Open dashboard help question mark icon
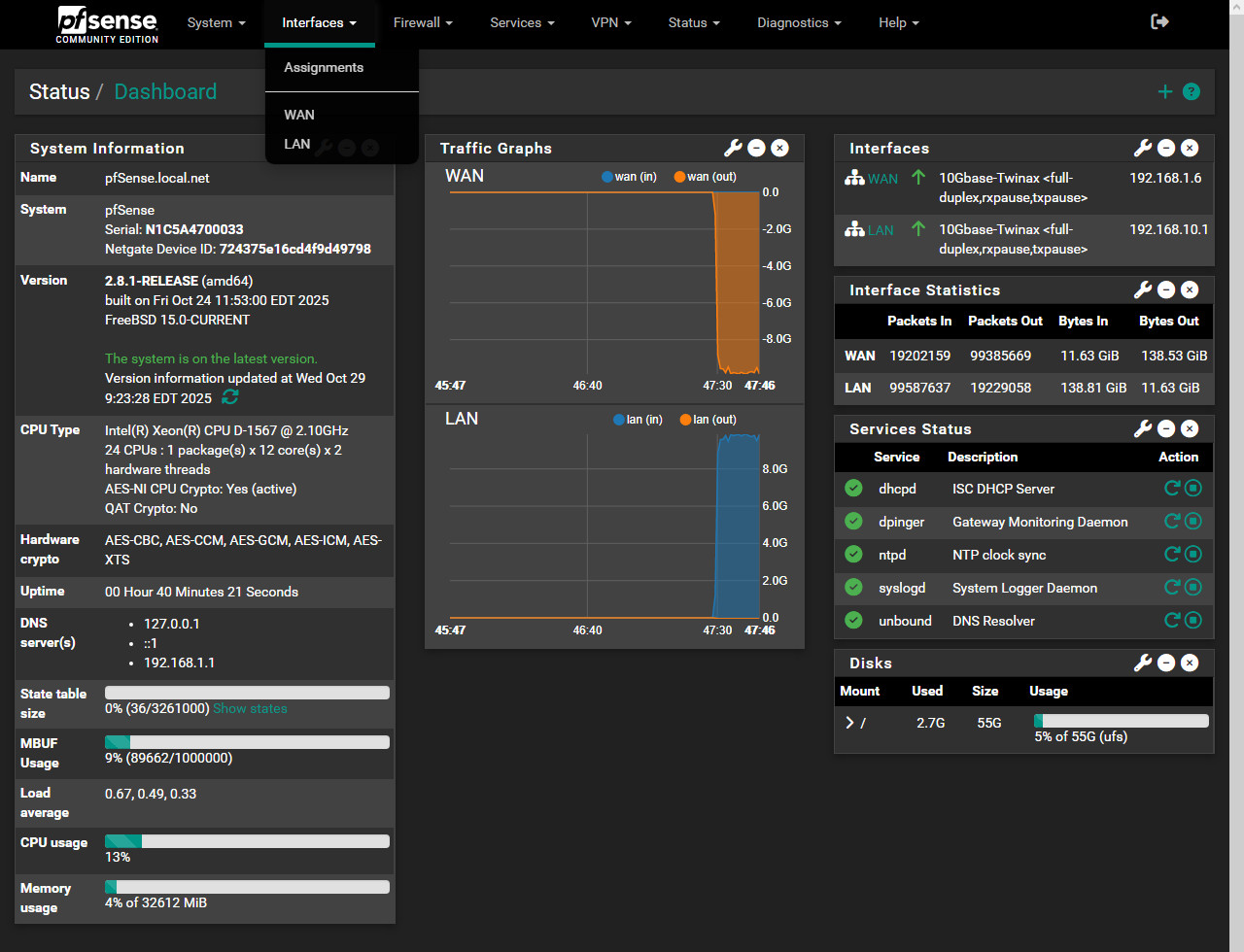The width and height of the screenshot is (1244, 952). coord(1192,91)
